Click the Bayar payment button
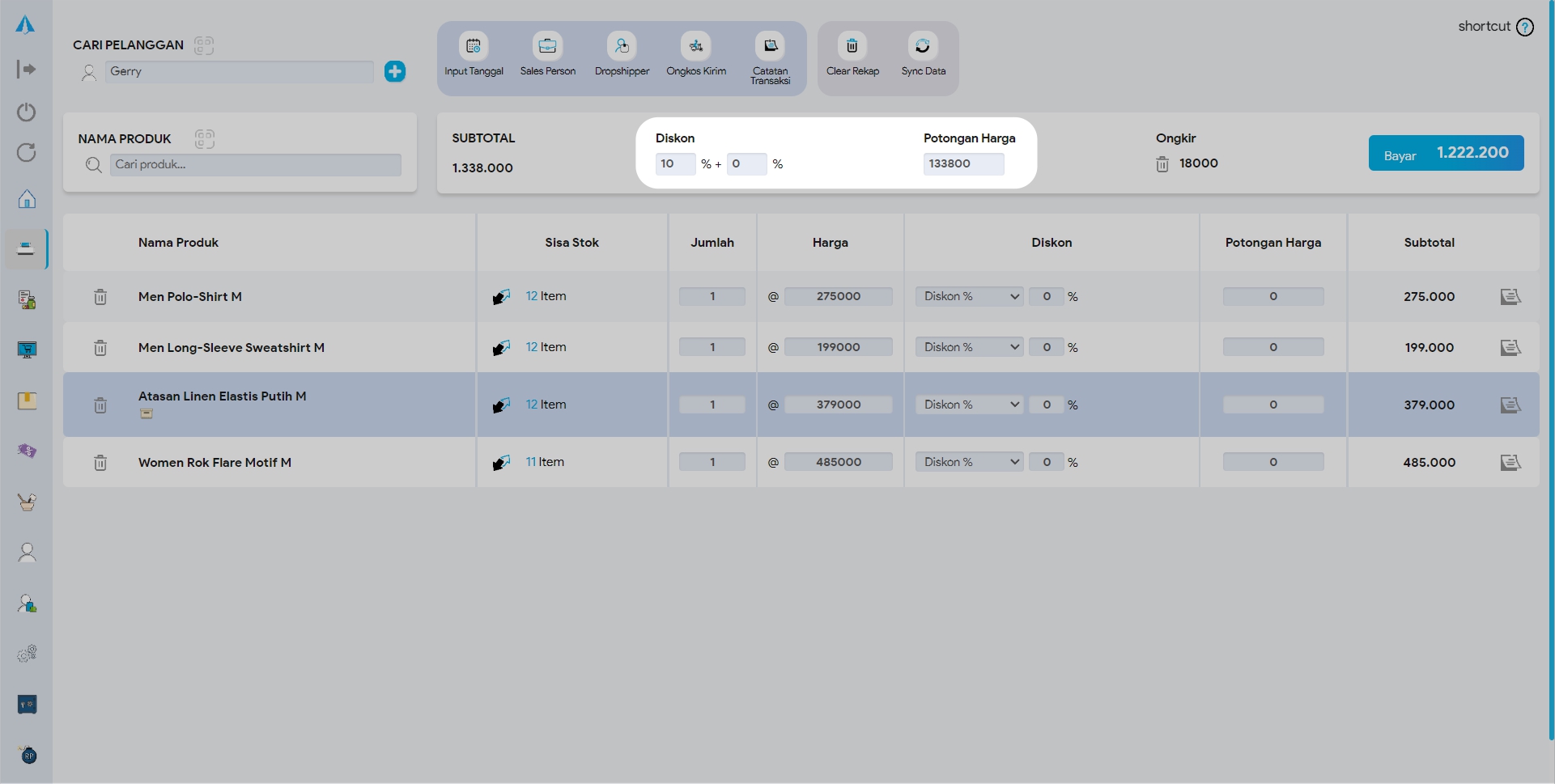1555x784 pixels. [x=1445, y=153]
